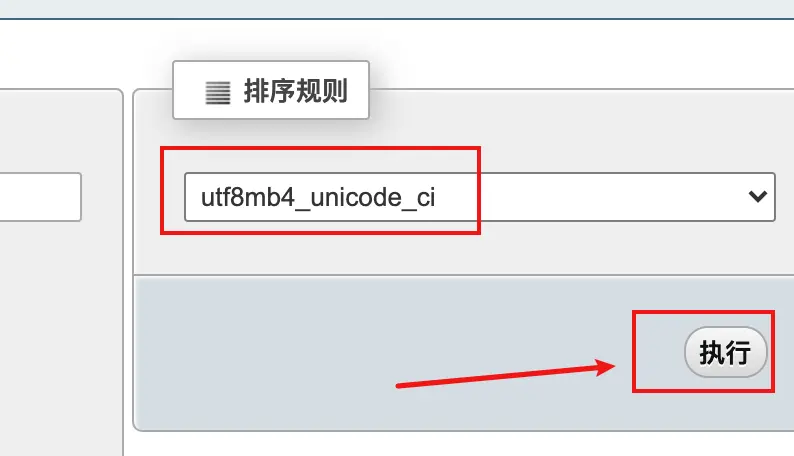Click the red arrow pointing toward 执行

pyautogui.click(x=505, y=374)
